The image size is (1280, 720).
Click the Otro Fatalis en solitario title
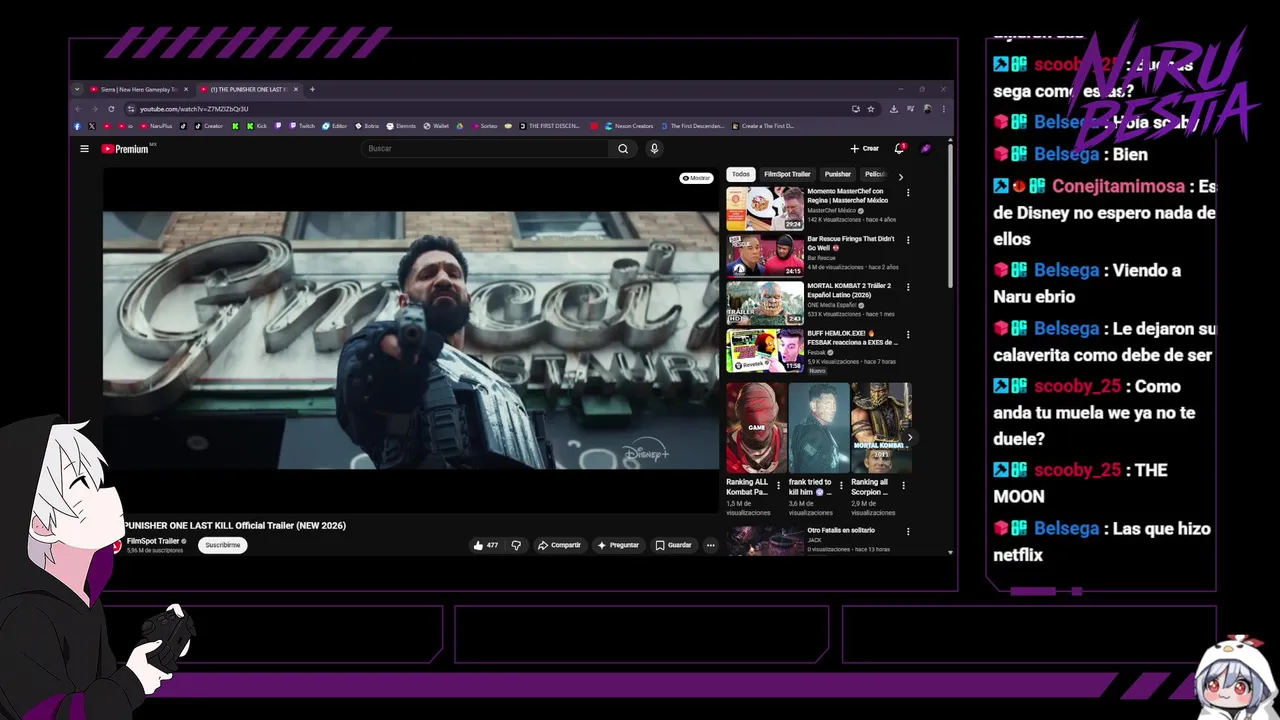point(841,530)
